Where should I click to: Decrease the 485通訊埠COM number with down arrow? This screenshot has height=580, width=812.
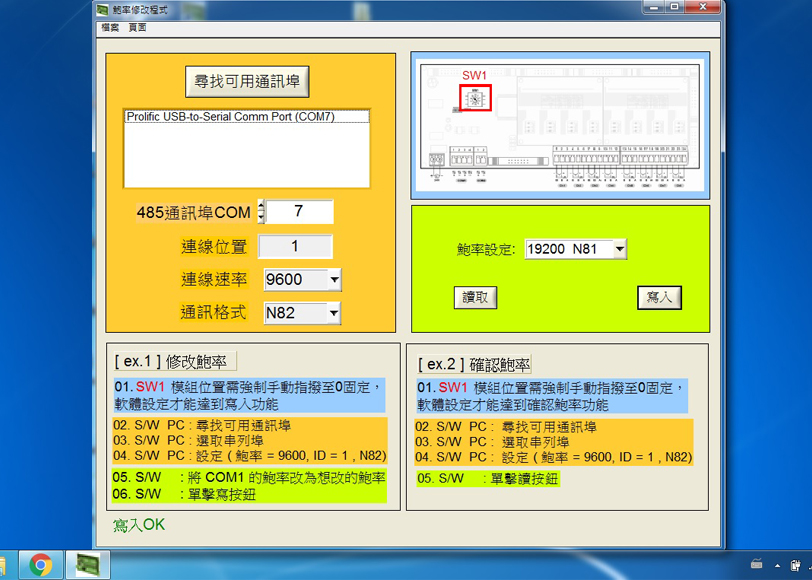click(x=261, y=217)
